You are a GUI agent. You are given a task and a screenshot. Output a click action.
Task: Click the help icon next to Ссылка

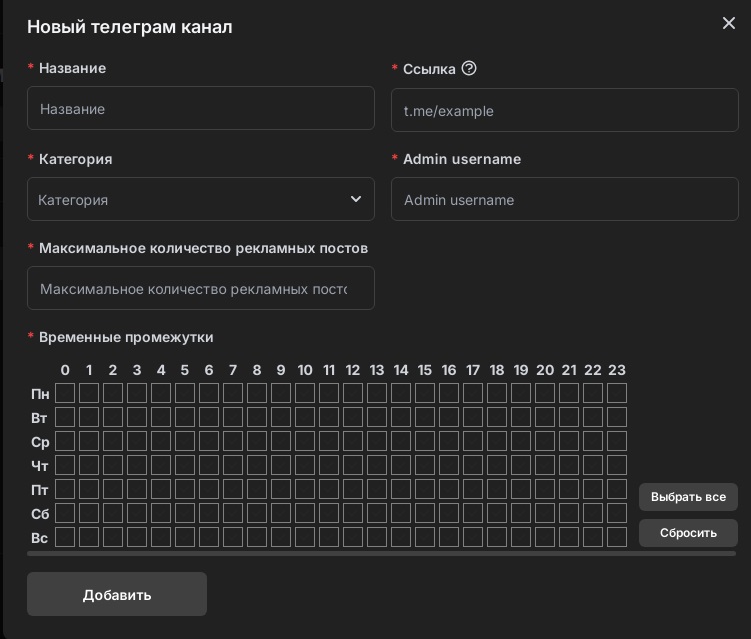469,69
